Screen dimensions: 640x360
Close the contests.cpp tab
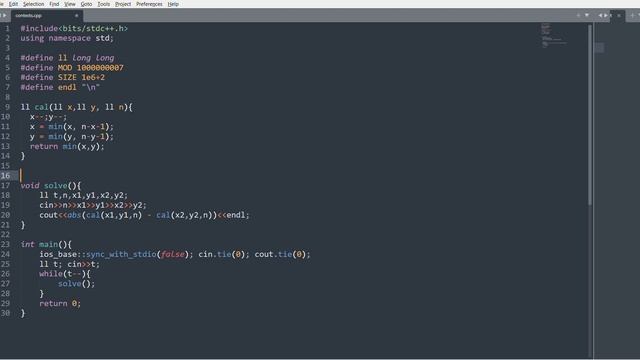click(76, 16)
